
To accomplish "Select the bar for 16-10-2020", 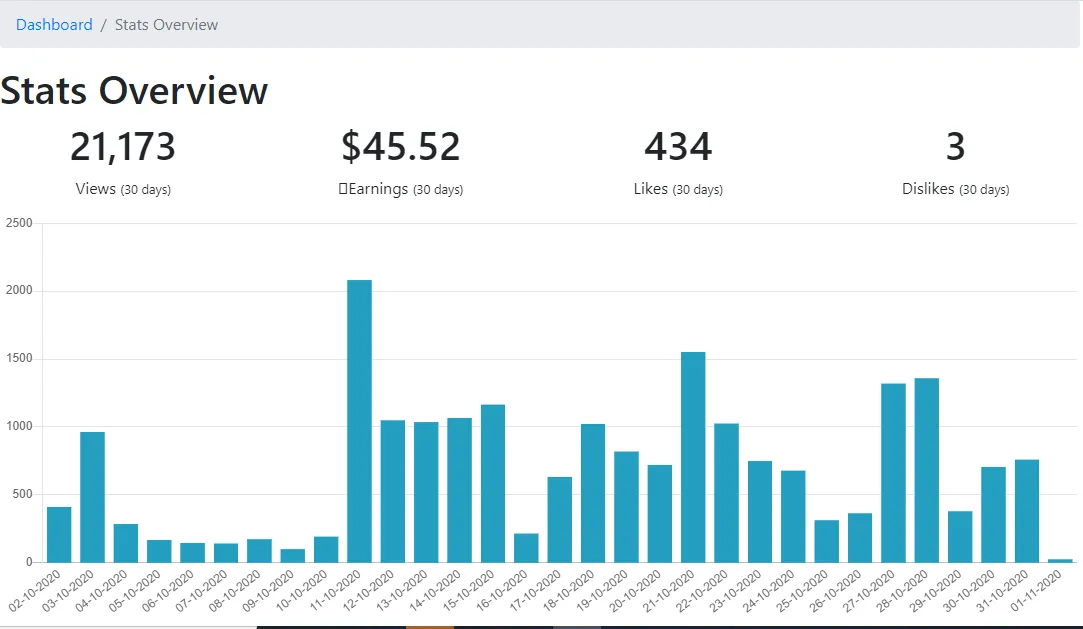I will [526, 548].
